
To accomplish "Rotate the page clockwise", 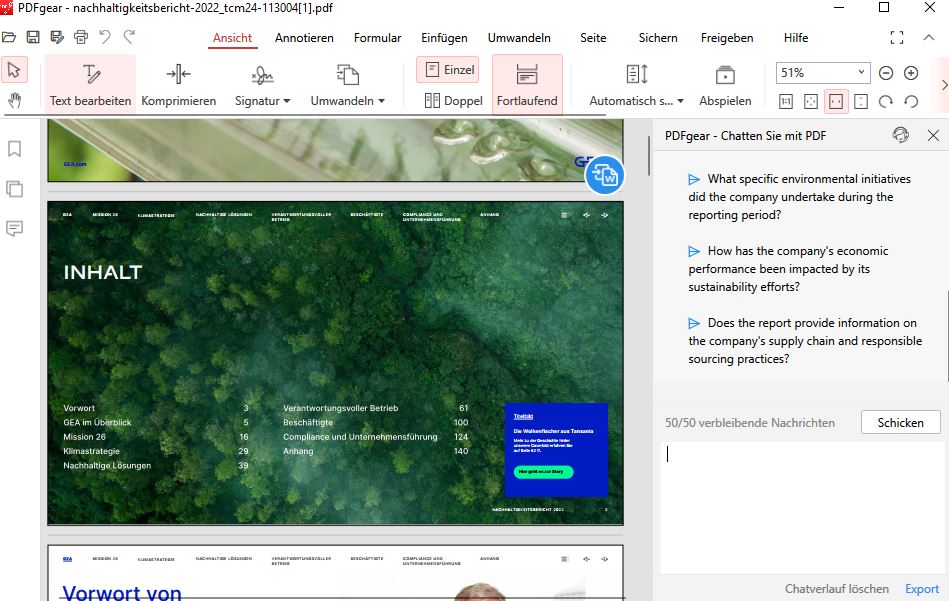I will click(885, 101).
